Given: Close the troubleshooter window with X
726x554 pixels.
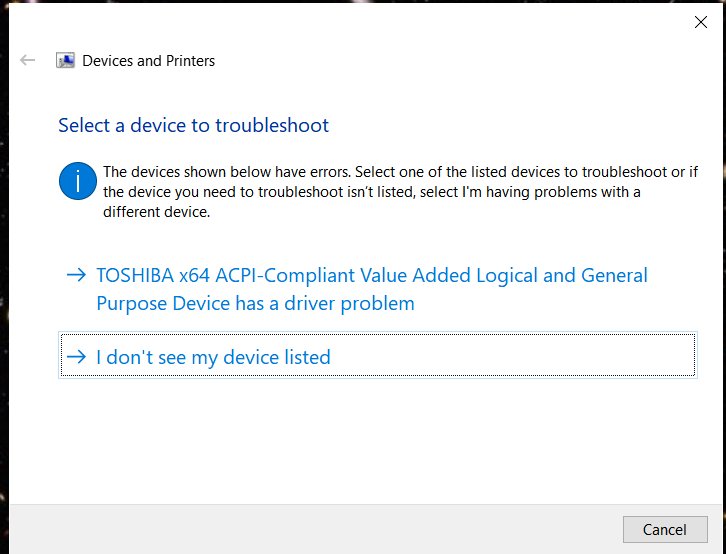Looking at the screenshot, I should (x=701, y=22).
